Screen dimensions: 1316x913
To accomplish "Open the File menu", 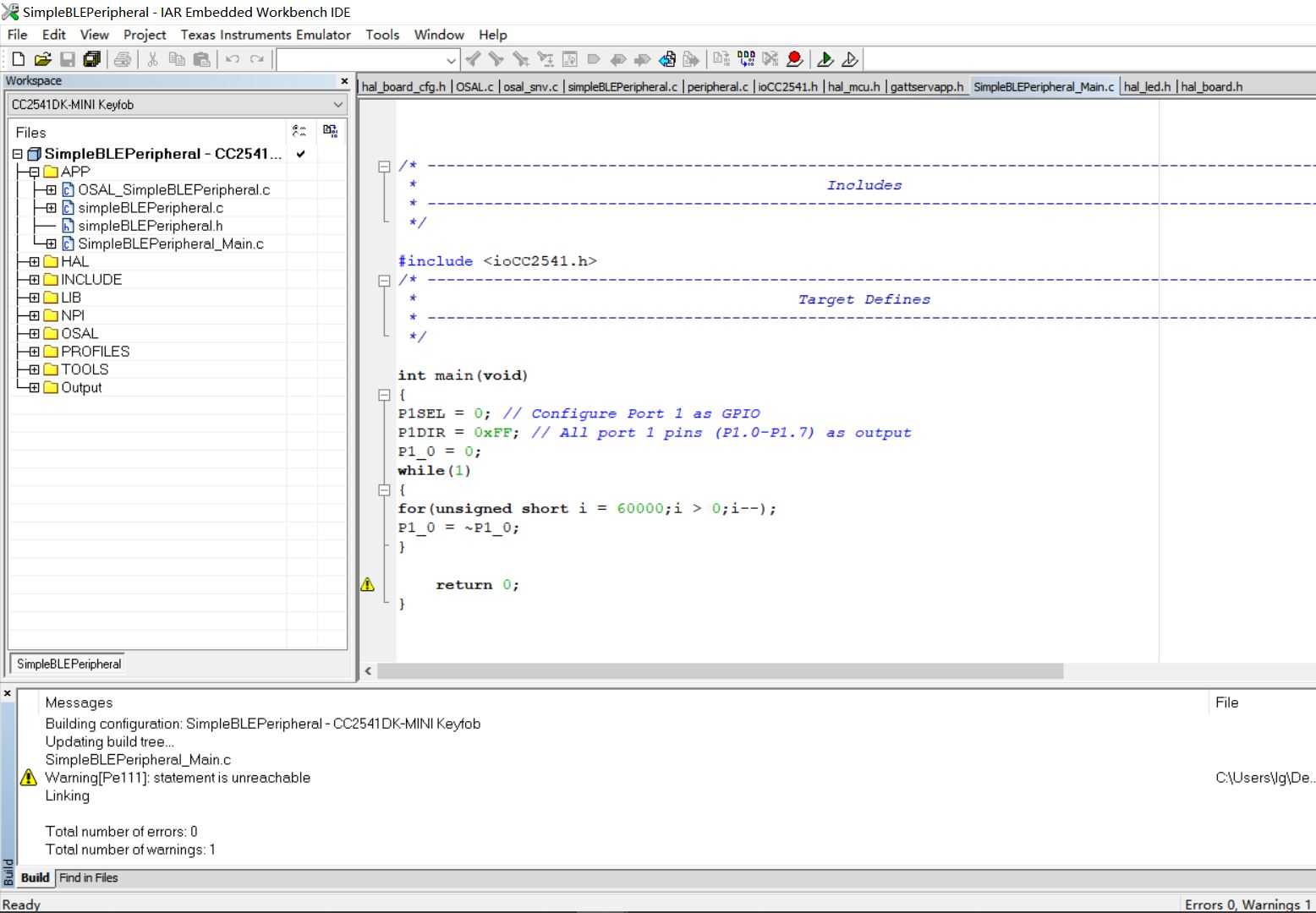I will [17, 35].
